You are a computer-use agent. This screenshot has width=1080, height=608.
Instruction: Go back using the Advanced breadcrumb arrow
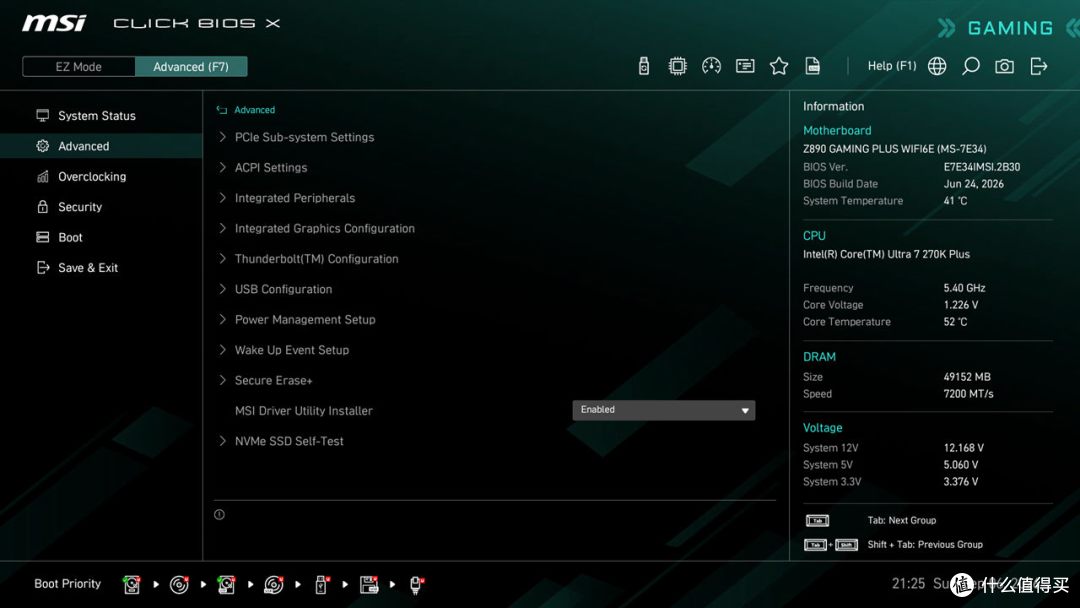click(x=222, y=109)
